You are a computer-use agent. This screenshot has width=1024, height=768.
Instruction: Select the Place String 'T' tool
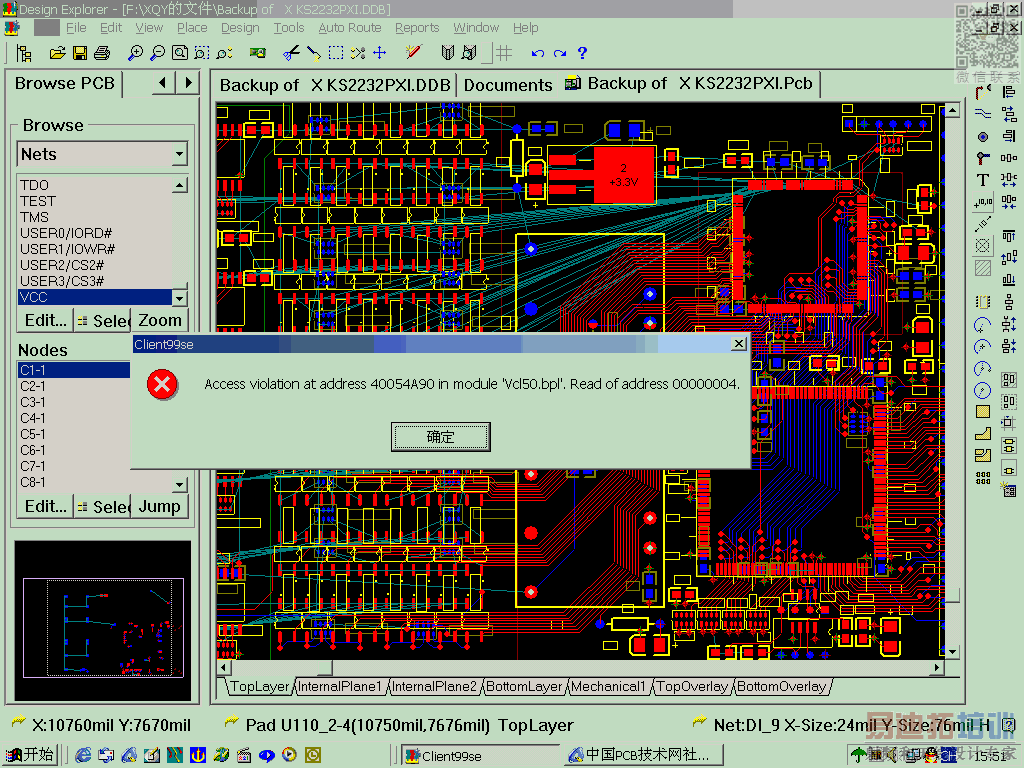click(983, 180)
